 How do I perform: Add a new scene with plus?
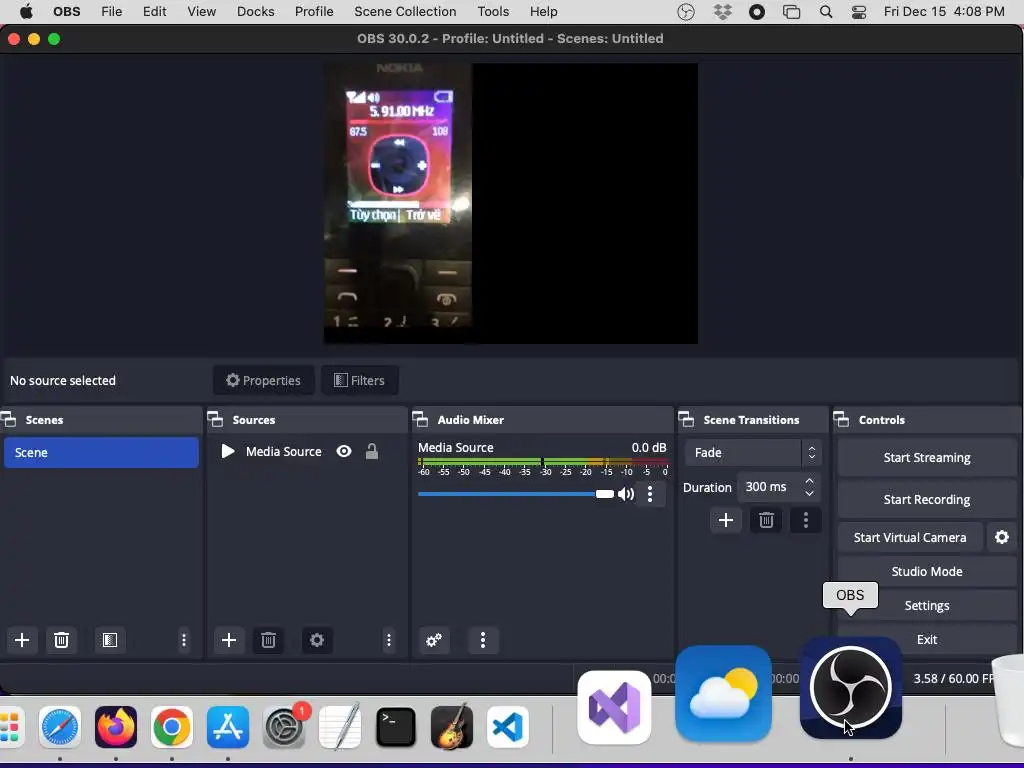click(x=22, y=640)
